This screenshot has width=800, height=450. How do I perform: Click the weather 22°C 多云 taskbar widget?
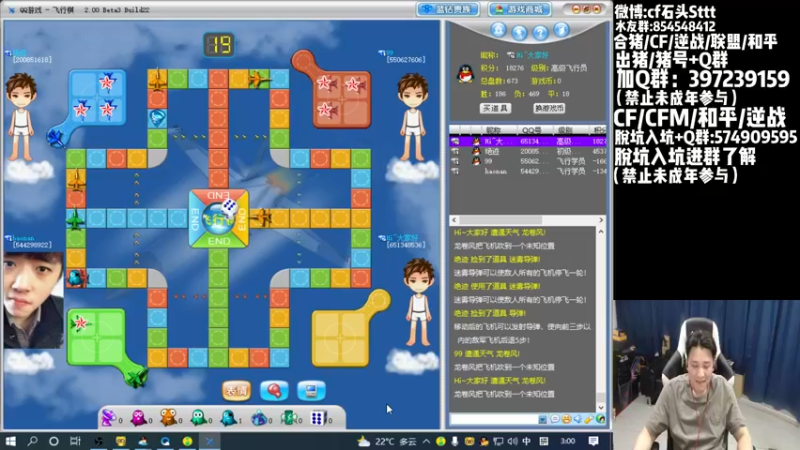[386, 441]
